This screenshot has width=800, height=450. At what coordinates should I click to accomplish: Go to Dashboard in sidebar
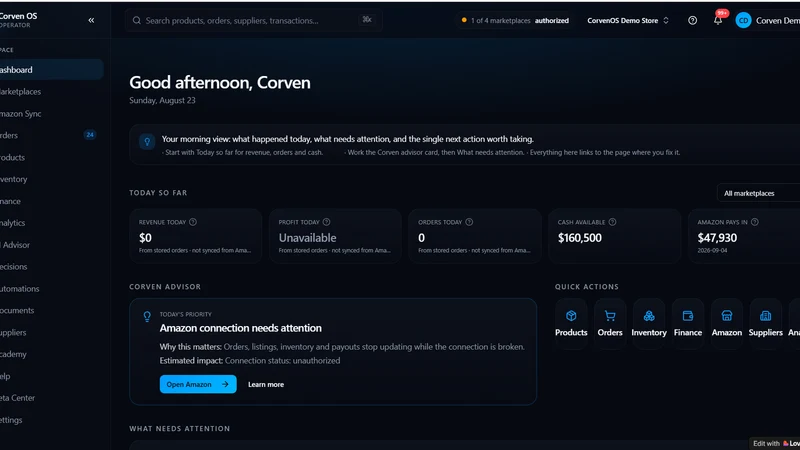tap(51, 70)
